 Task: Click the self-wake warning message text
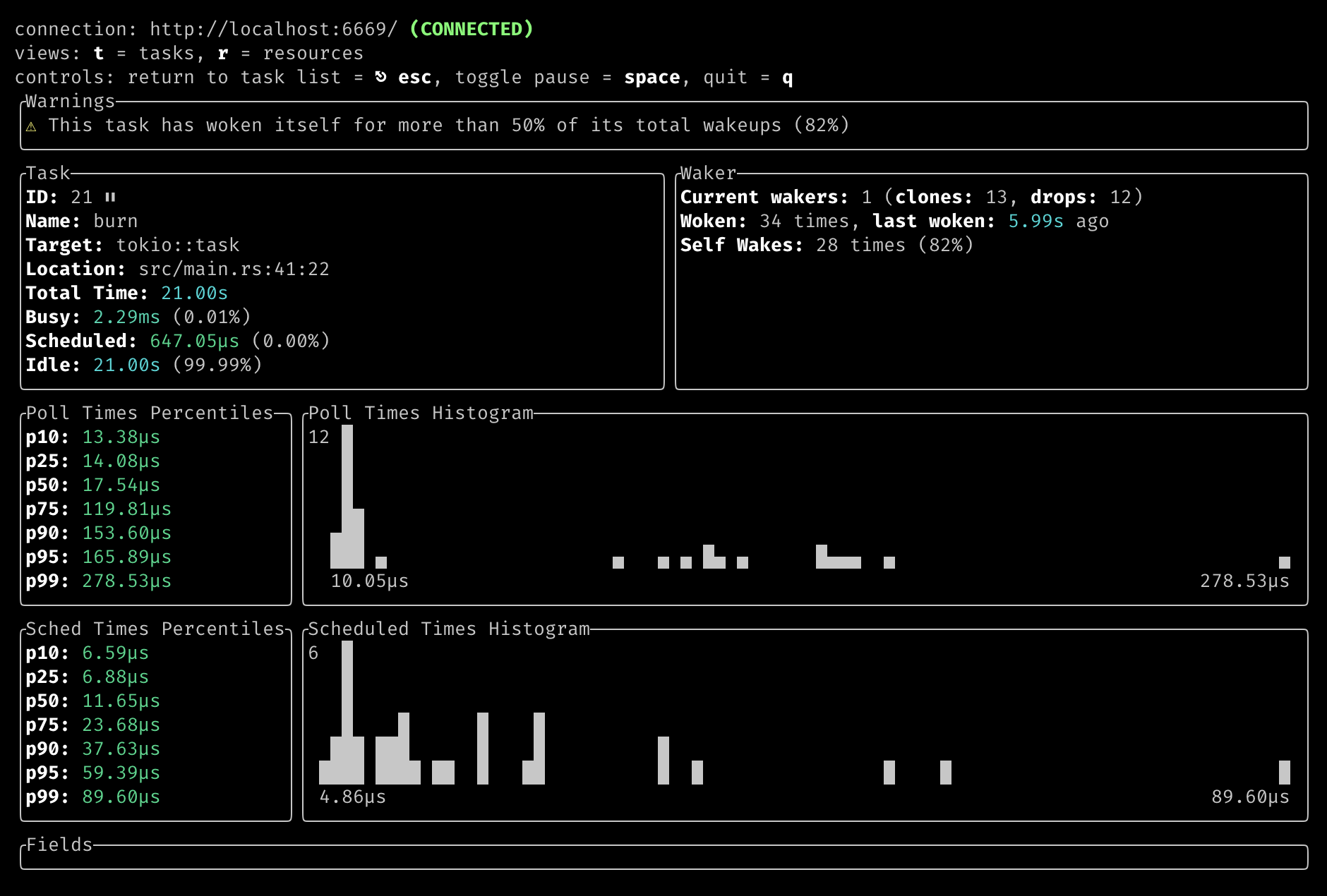coord(449,126)
